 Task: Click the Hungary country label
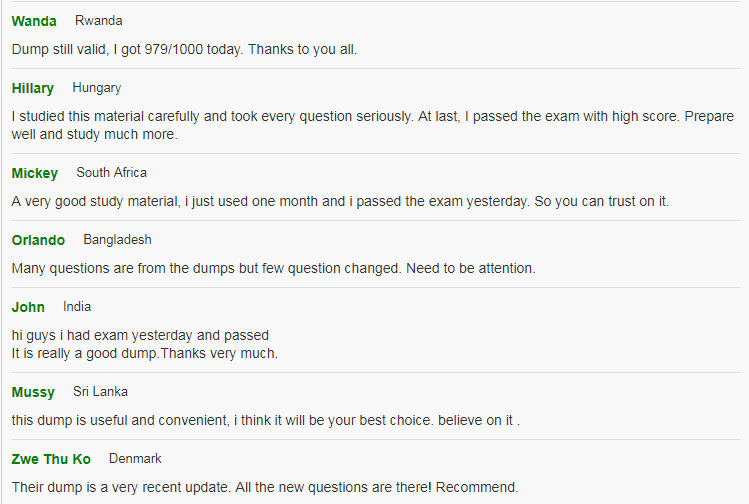pos(96,88)
